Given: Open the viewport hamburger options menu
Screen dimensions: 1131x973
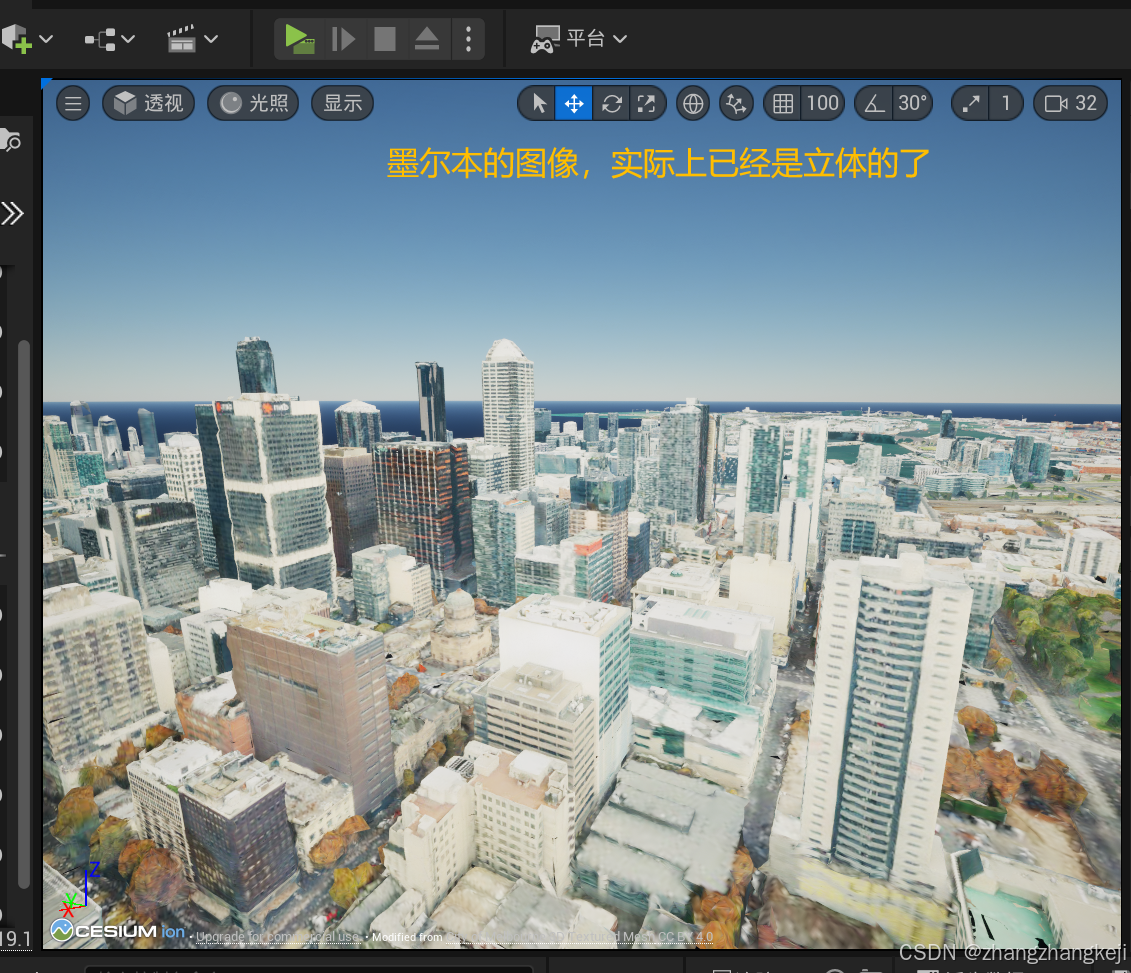Looking at the screenshot, I should coord(73,103).
